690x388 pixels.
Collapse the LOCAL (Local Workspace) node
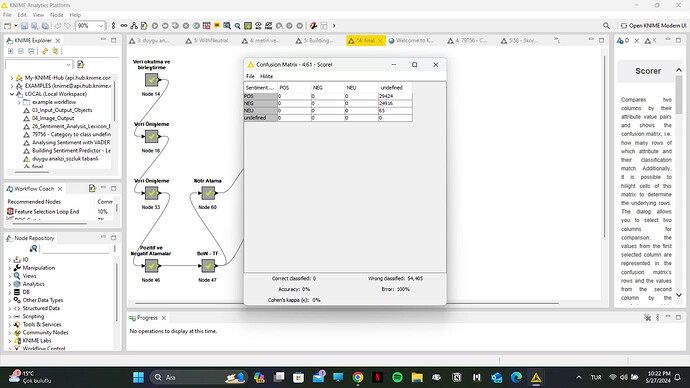(x=12, y=94)
